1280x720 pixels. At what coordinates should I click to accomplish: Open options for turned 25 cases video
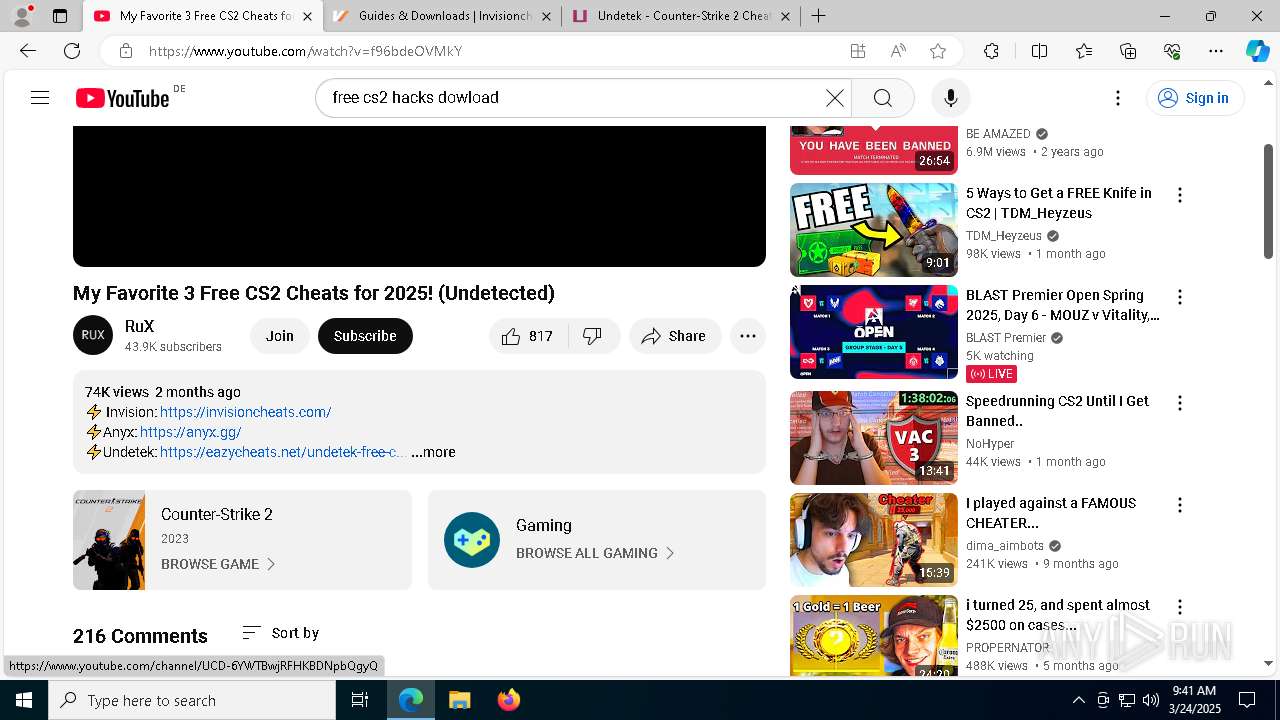pyautogui.click(x=1180, y=607)
